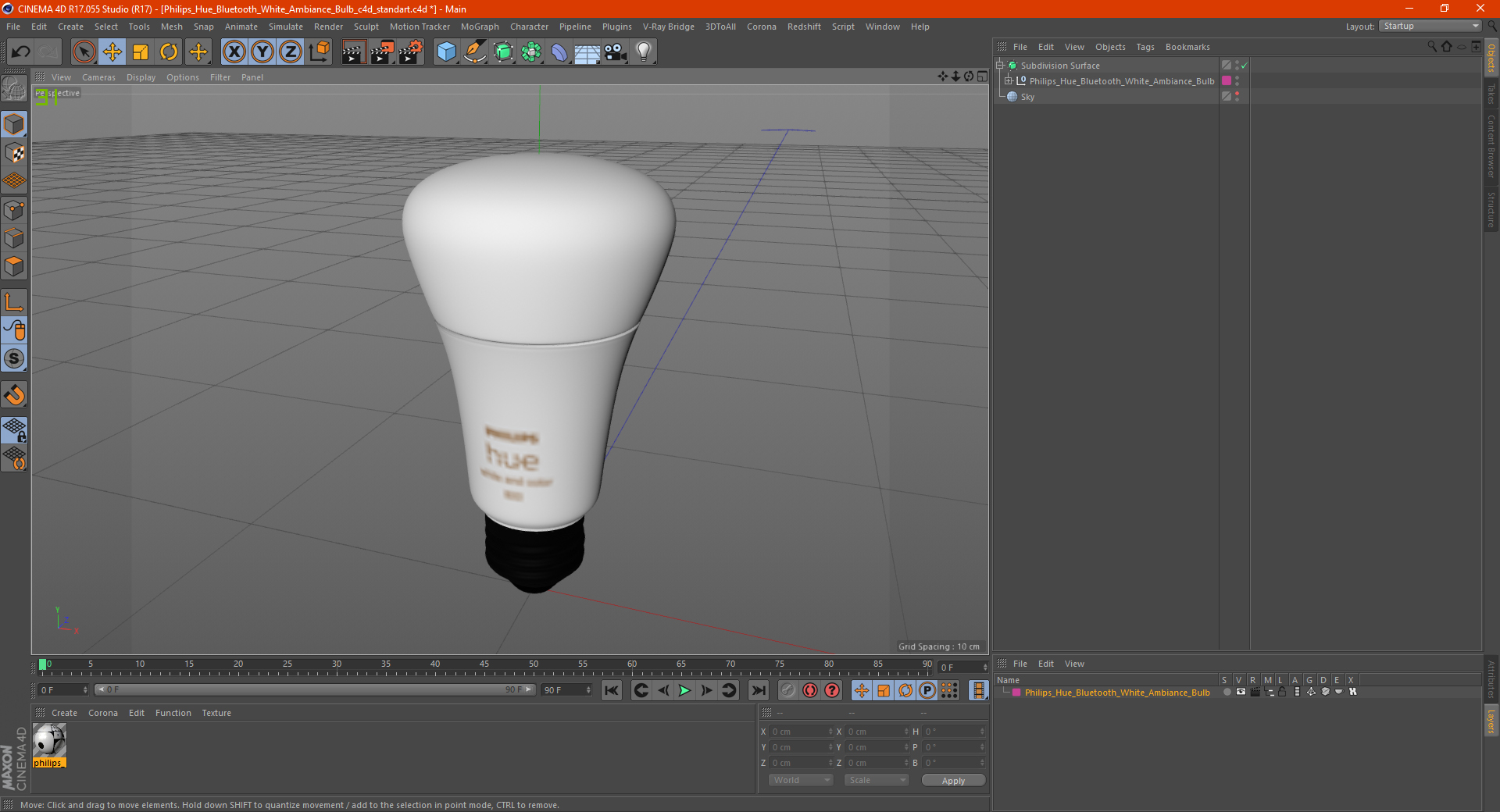Switch to Polygons mode
This screenshot has height=812, width=1500.
14,266
